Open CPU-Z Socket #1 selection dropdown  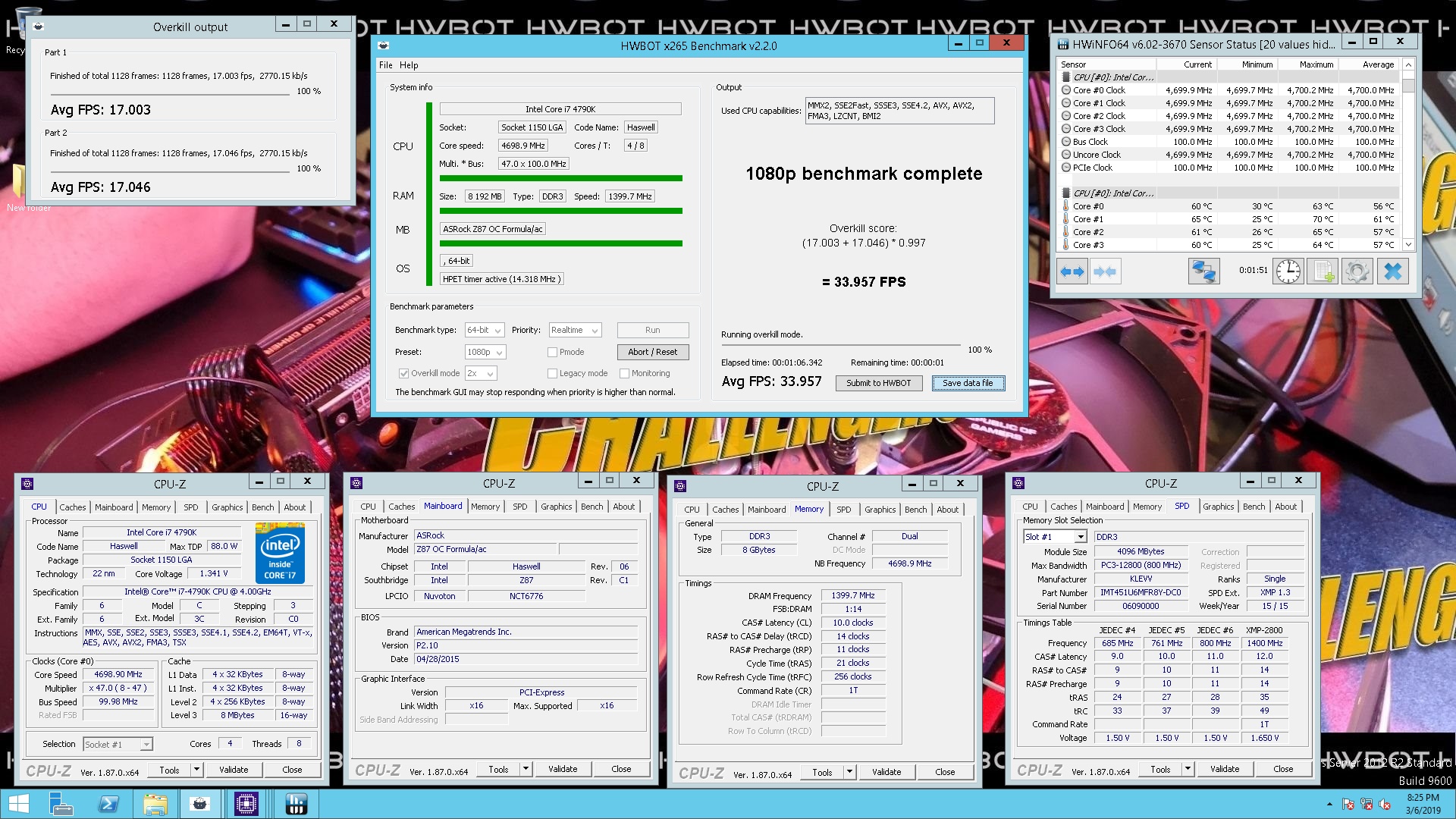pos(118,745)
